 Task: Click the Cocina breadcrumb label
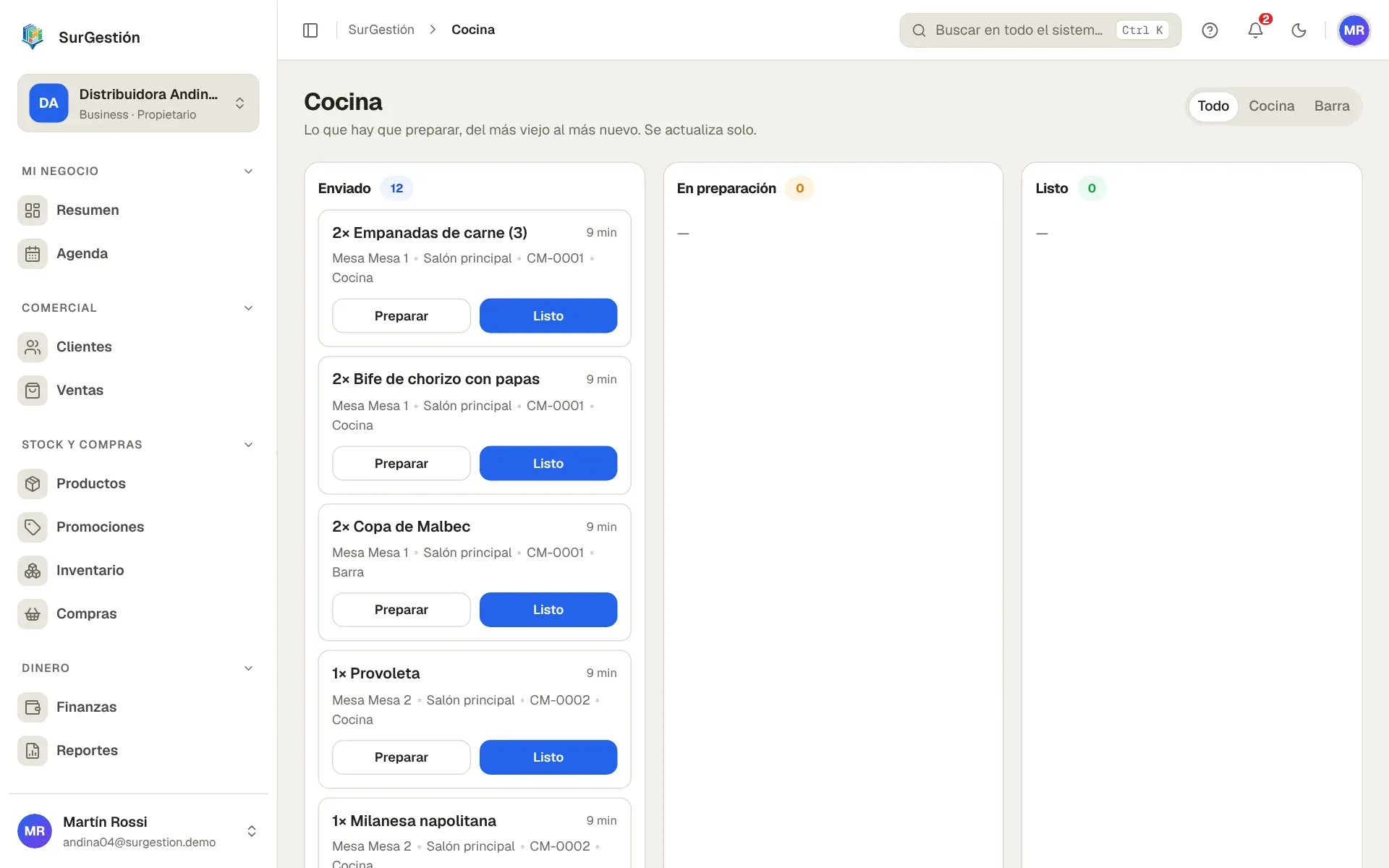point(473,30)
